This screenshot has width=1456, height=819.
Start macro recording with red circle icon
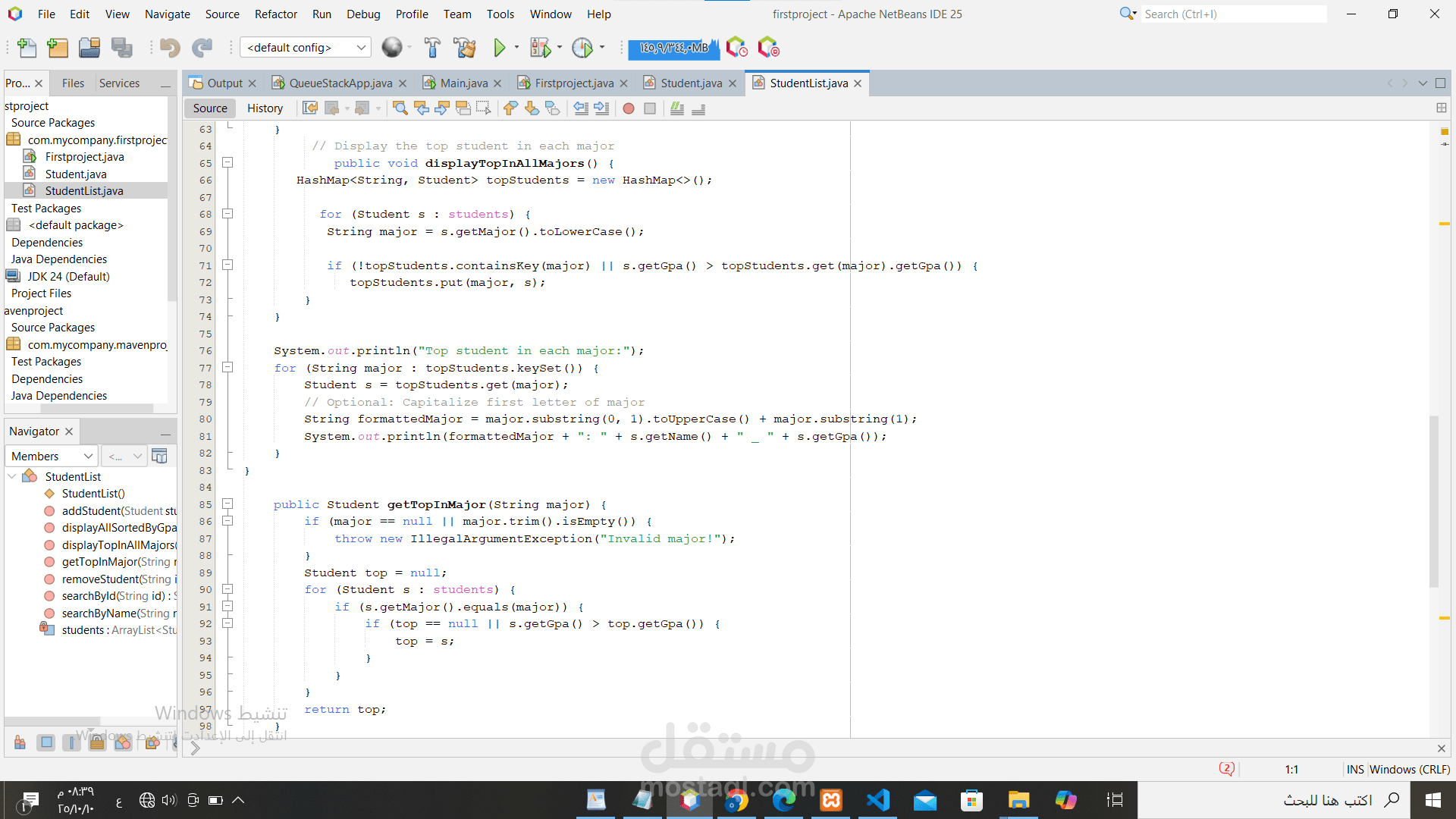(628, 108)
